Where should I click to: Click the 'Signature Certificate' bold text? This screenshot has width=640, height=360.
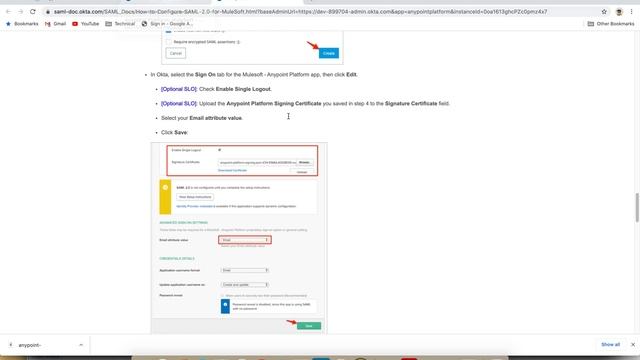pos(411,104)
